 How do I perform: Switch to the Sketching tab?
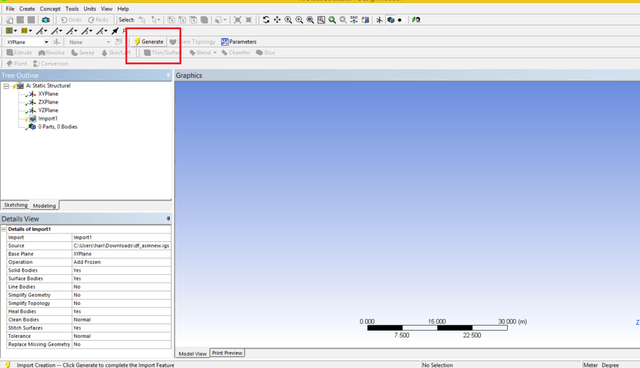[x=16, y=205]
